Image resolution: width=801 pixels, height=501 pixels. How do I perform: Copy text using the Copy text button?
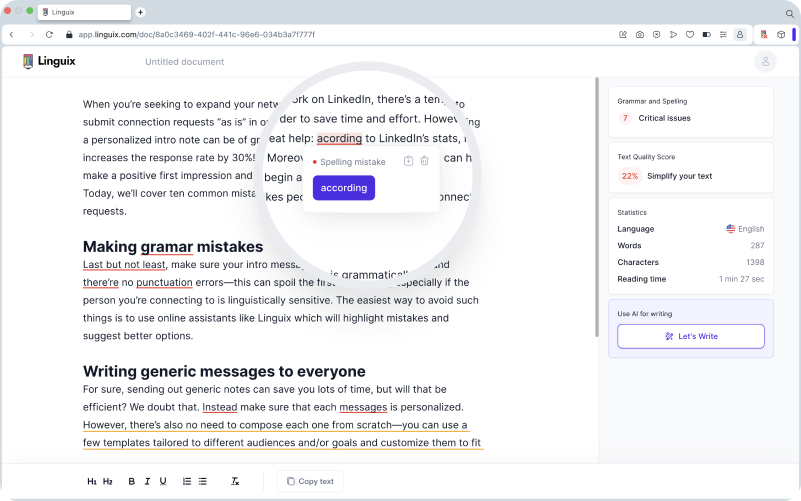(x=310, y=481)
